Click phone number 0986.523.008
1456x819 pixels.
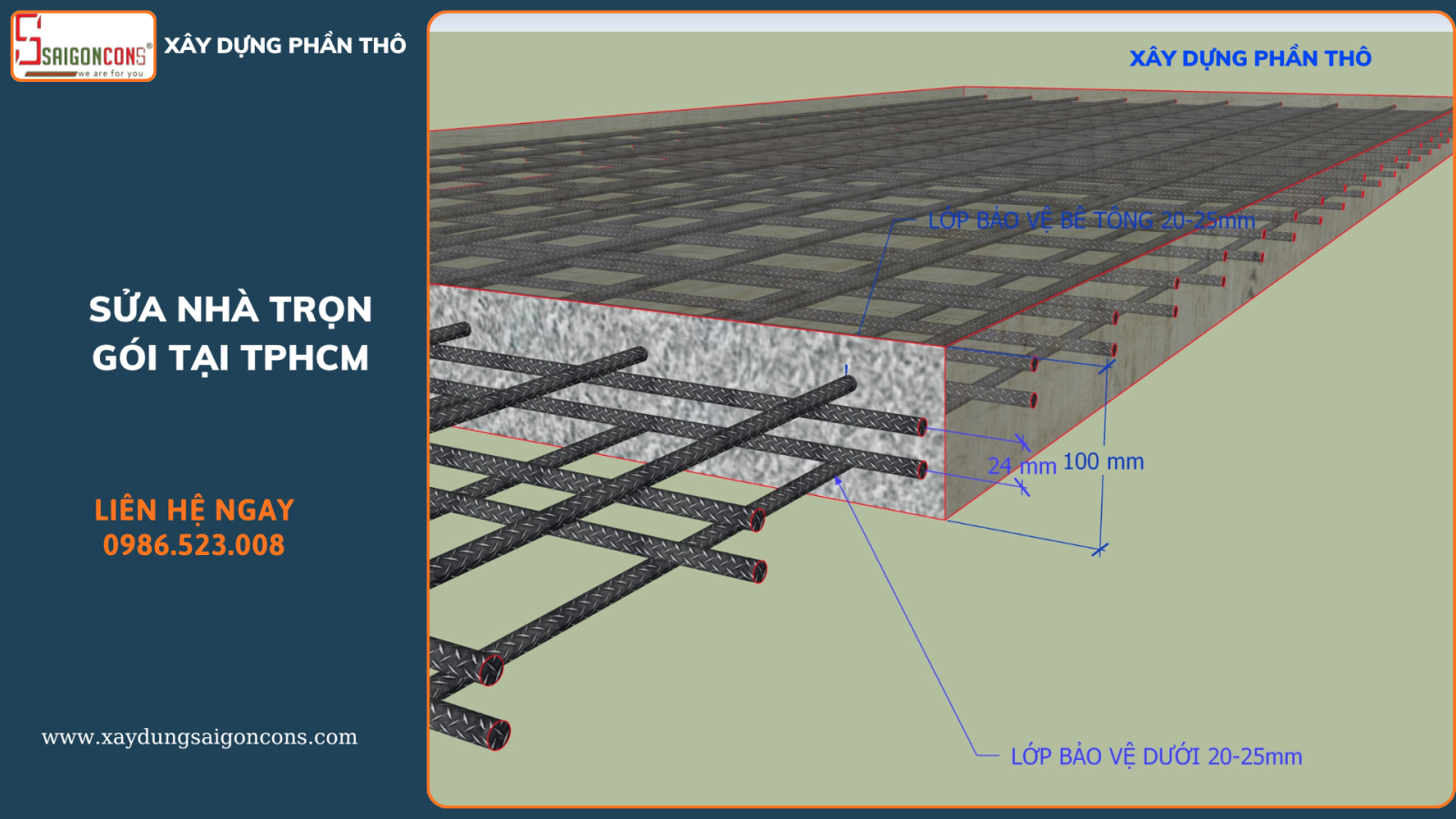tap(194, 545)
